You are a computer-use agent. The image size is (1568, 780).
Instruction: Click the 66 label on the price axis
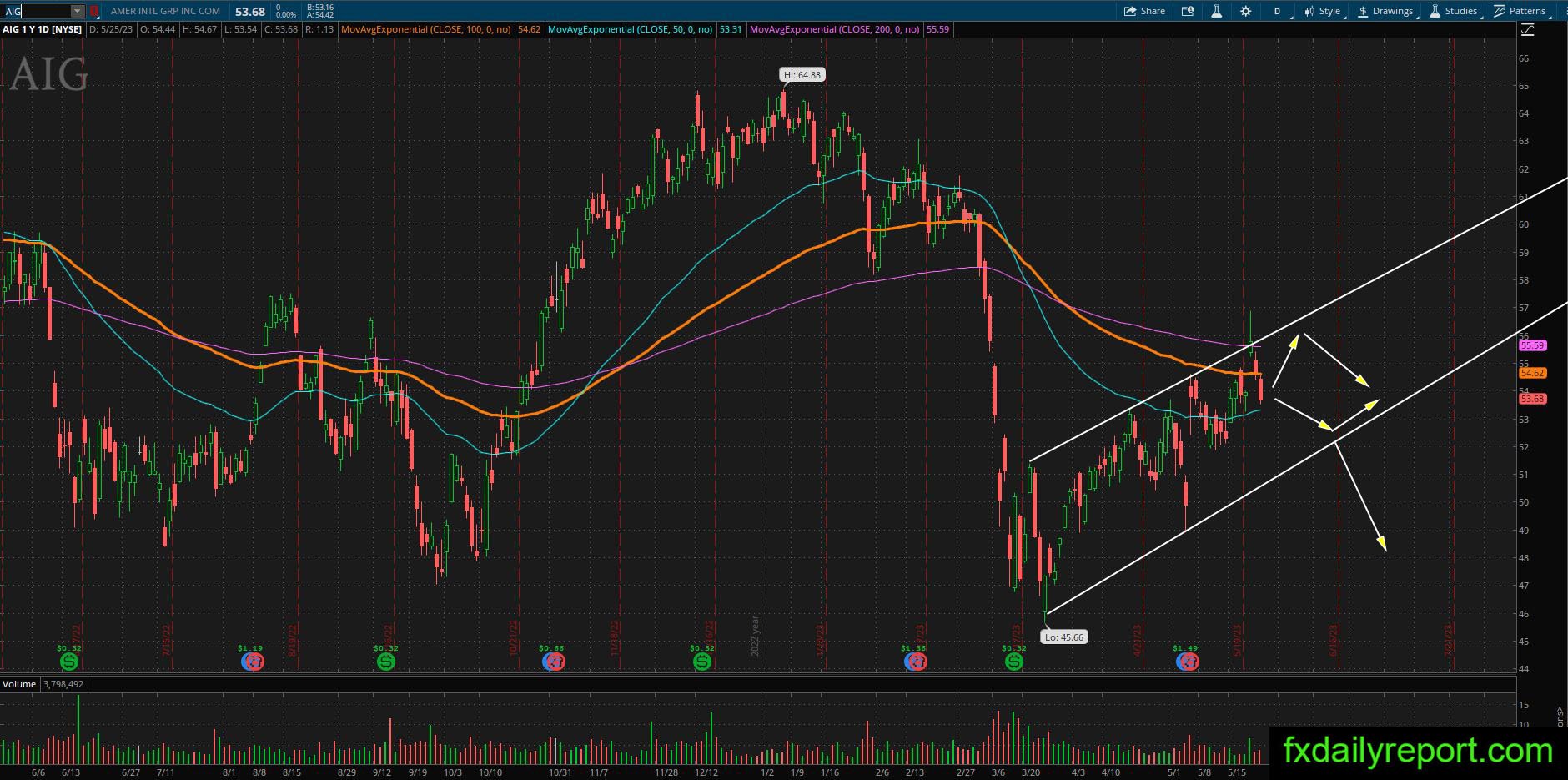point(1524,58)
